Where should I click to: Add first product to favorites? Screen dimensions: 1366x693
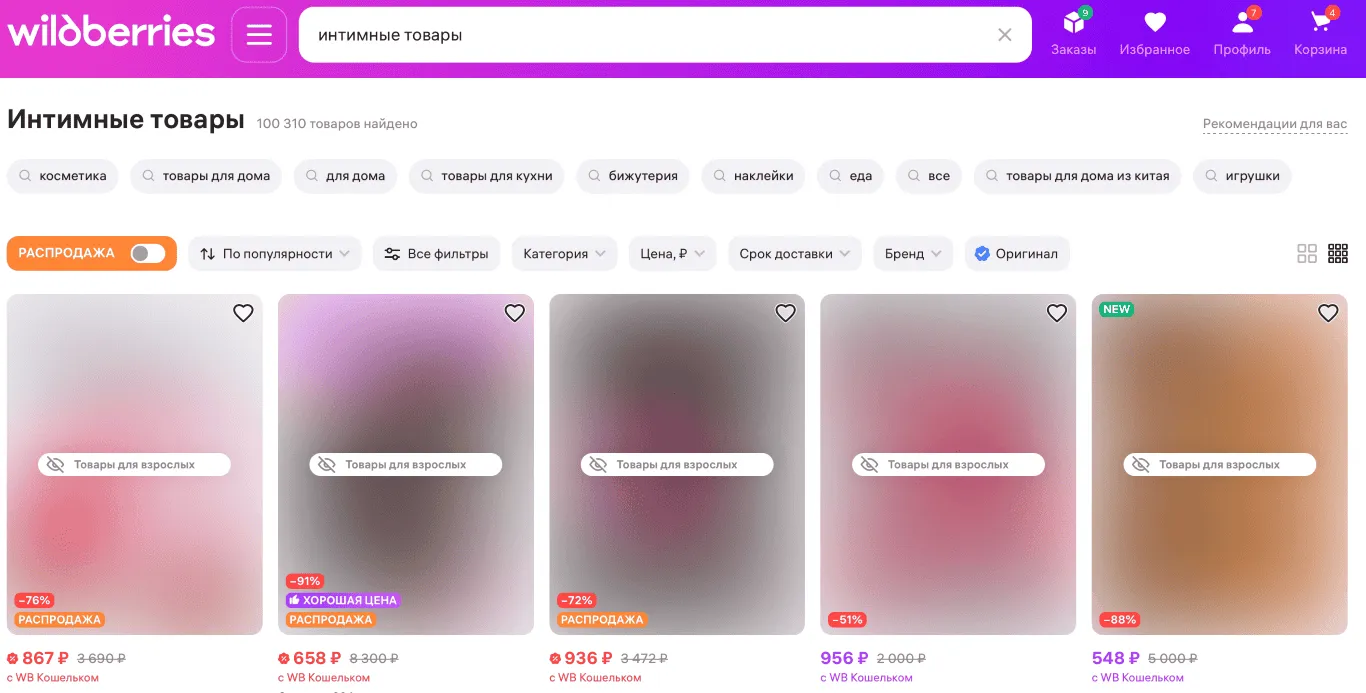click(x=243, y=313)
